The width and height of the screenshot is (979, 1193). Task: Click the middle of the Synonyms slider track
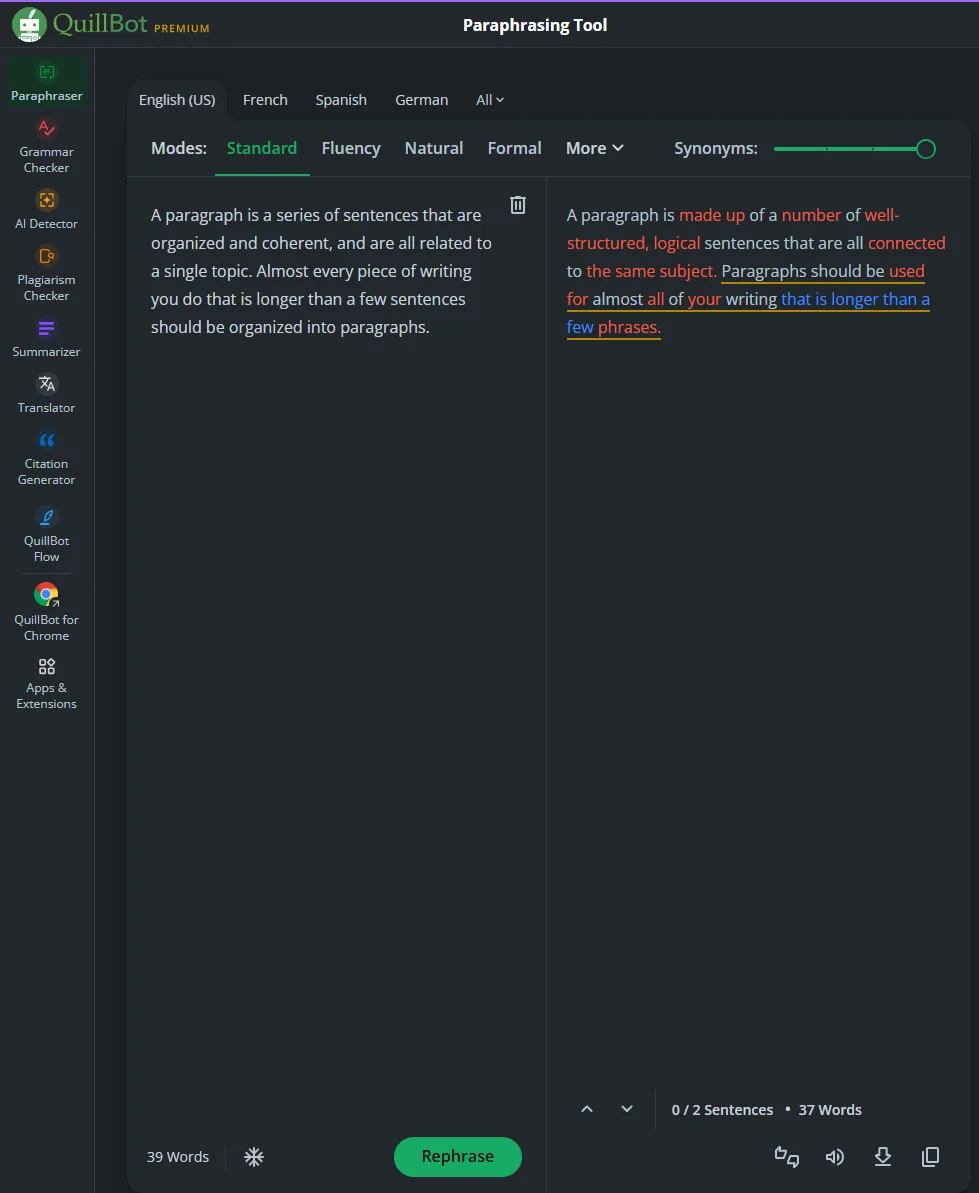click(850, 149)
